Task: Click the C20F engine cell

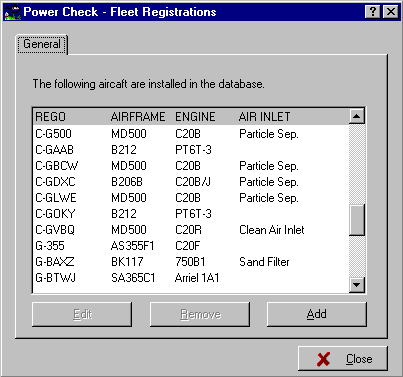Action: (188, 246)
